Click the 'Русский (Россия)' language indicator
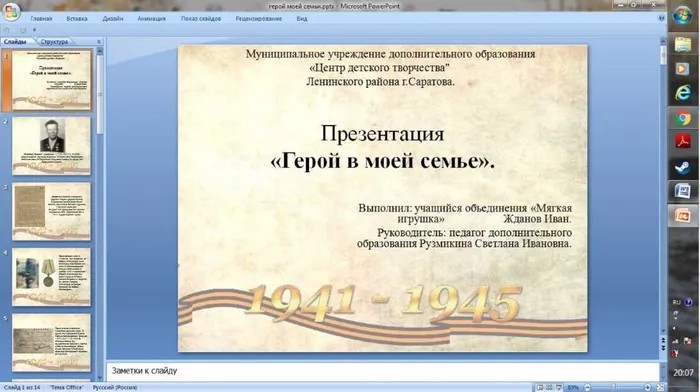This screenshot has height=392, width=700. pyautogui.click(x=115, y=388)
